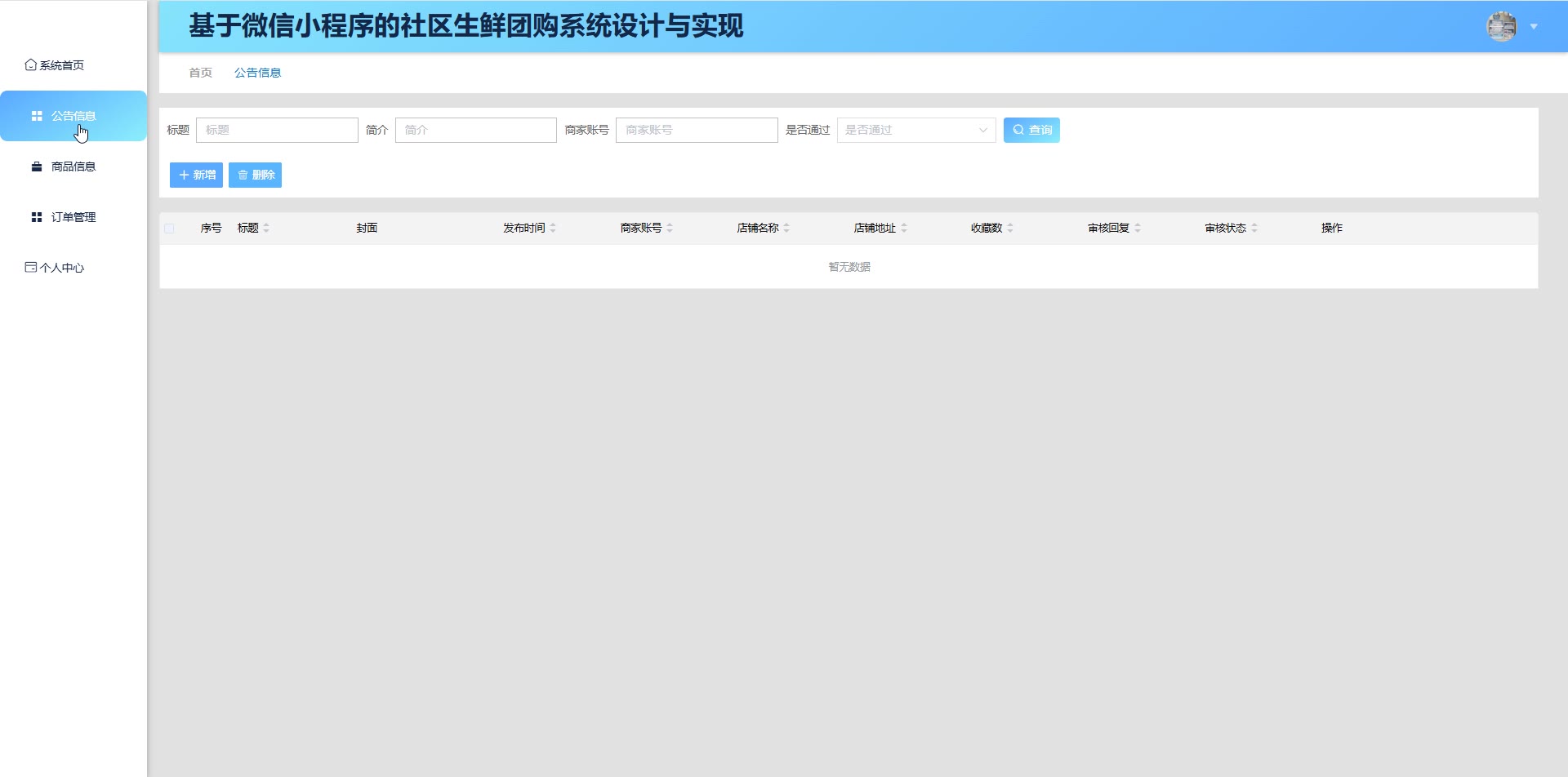Click the grid icon beside 订单管理
Screen dimensions: 1568x777
(x=37, y=217)
